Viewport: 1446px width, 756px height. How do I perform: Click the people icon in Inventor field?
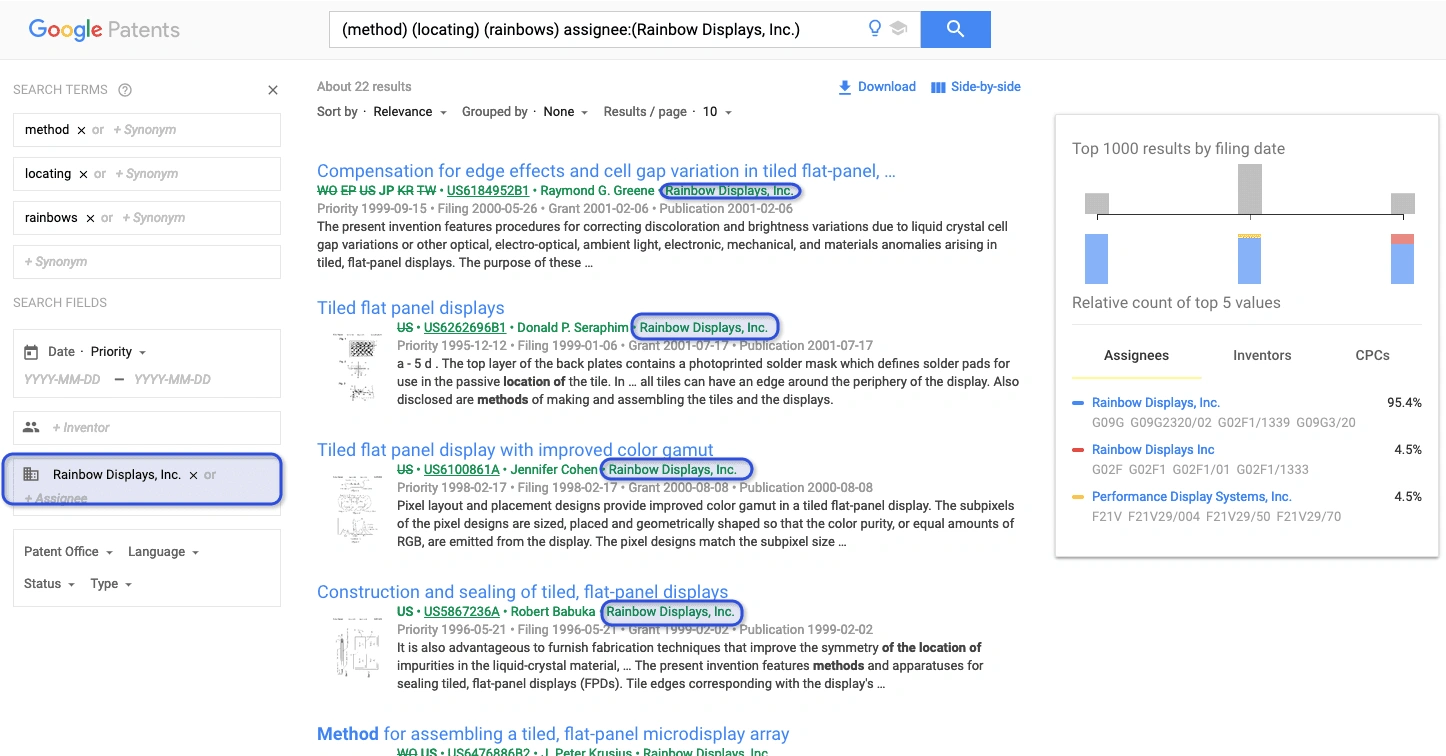click(x=31, y=427)
